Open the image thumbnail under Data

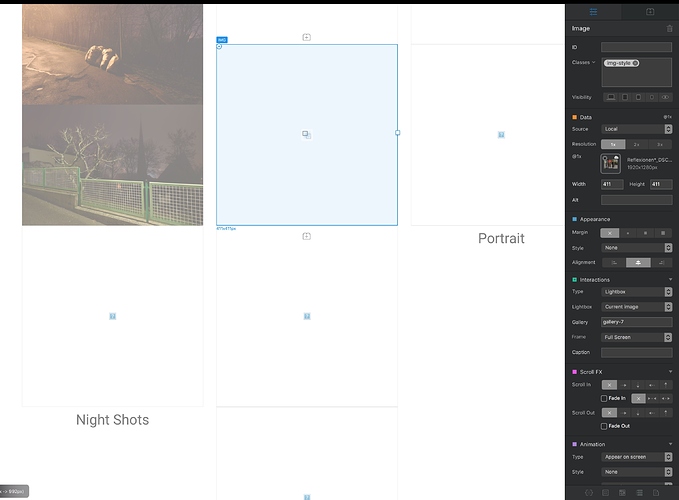click(x=610, y=163)
